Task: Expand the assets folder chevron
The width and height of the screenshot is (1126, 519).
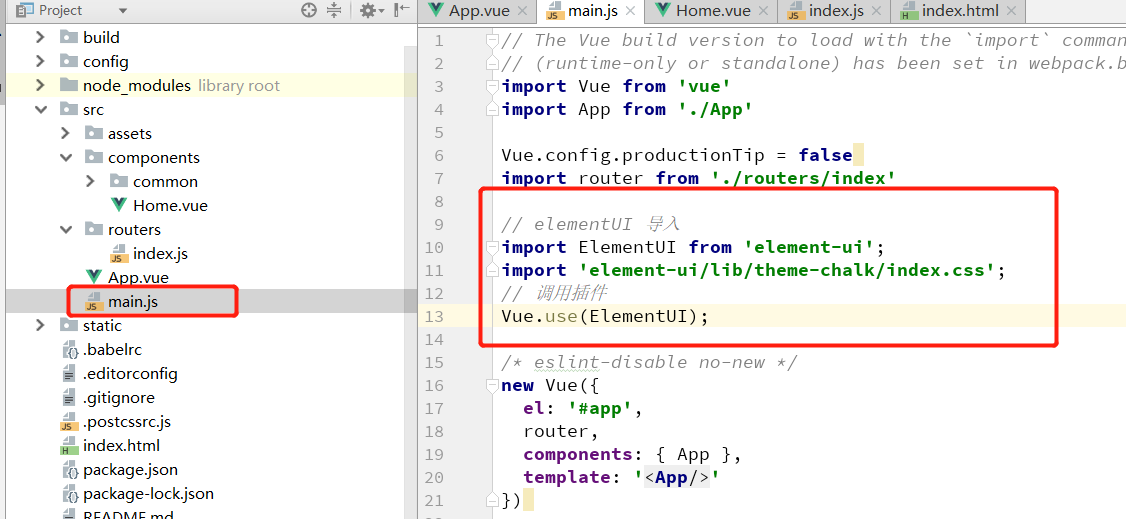Action: pyautogui.click(x=66, y=134)
